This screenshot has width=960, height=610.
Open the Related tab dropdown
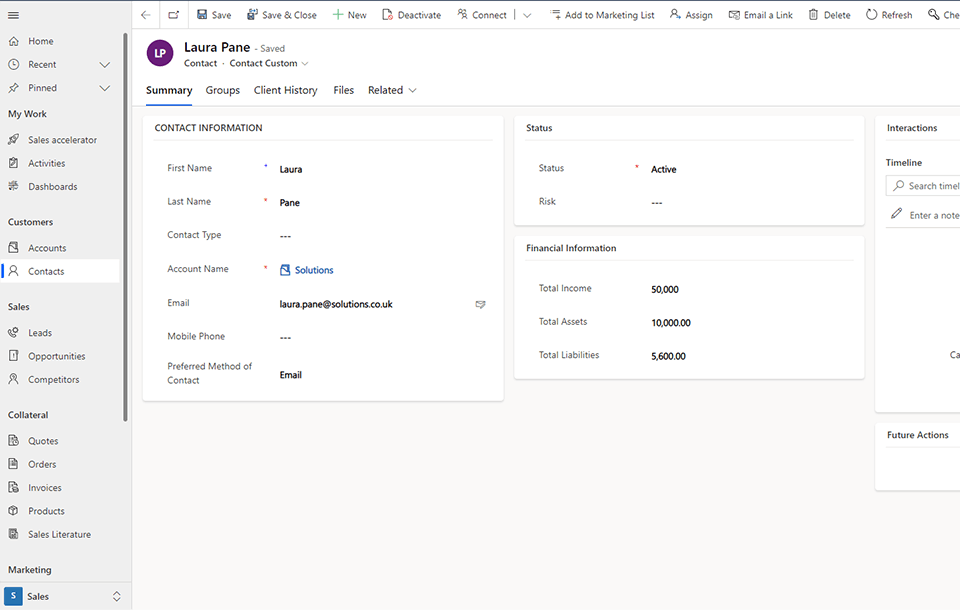click(392, 90)
